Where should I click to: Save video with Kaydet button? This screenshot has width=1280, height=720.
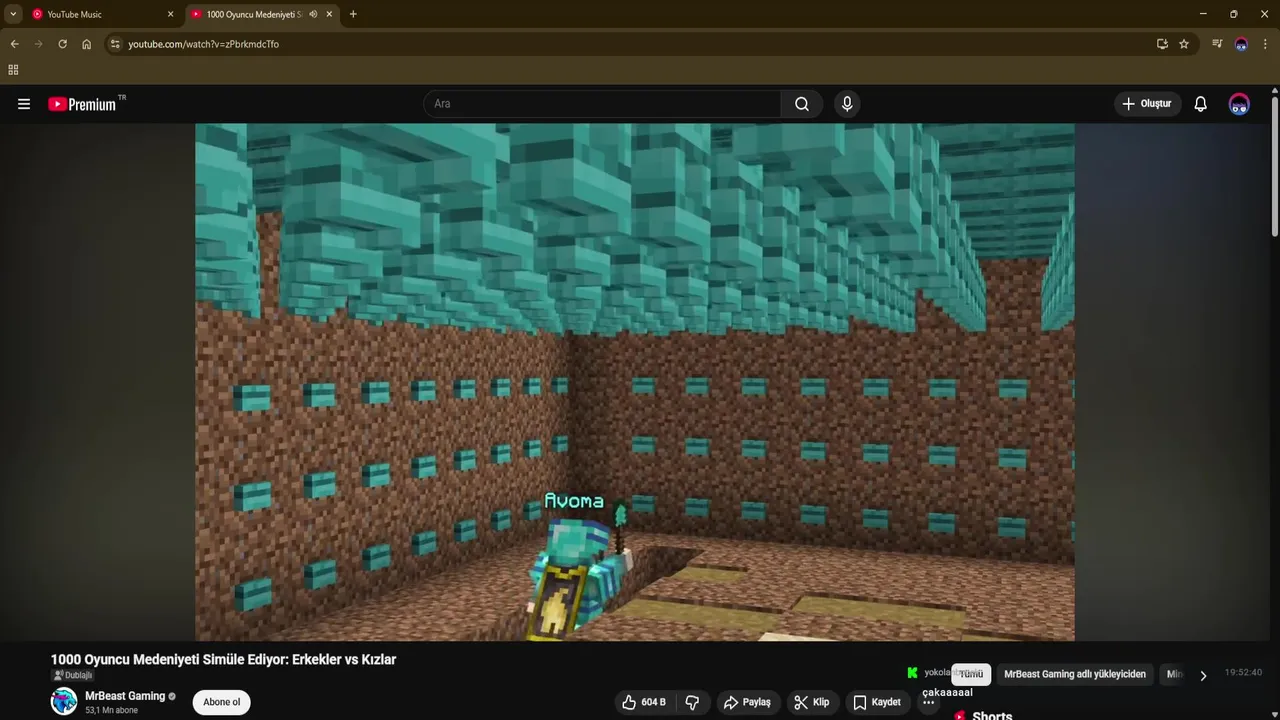tap(877, 702)
